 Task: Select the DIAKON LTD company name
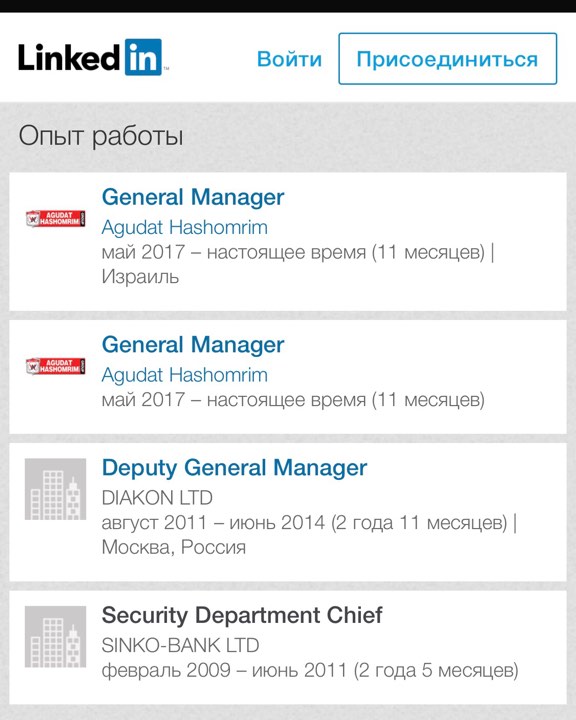157,498
